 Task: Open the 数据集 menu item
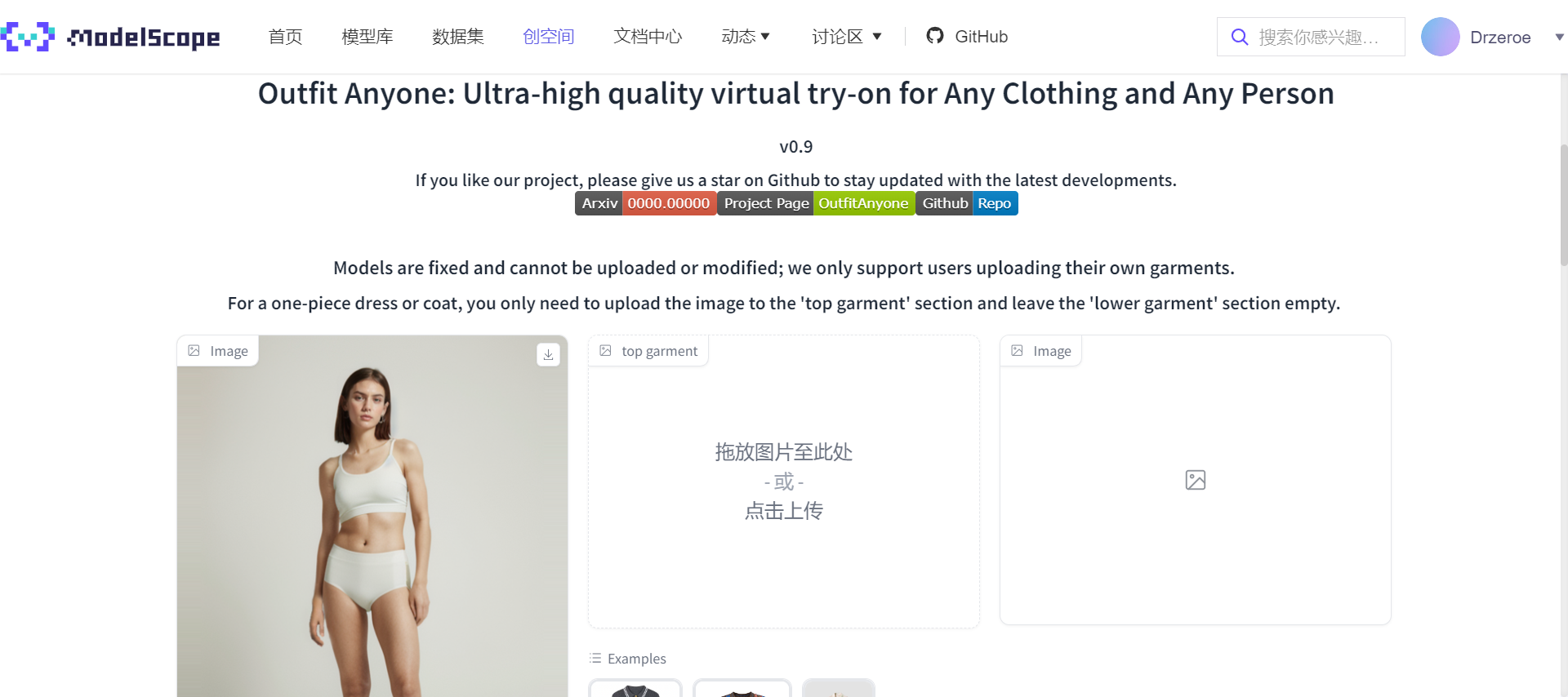(458, 37)
